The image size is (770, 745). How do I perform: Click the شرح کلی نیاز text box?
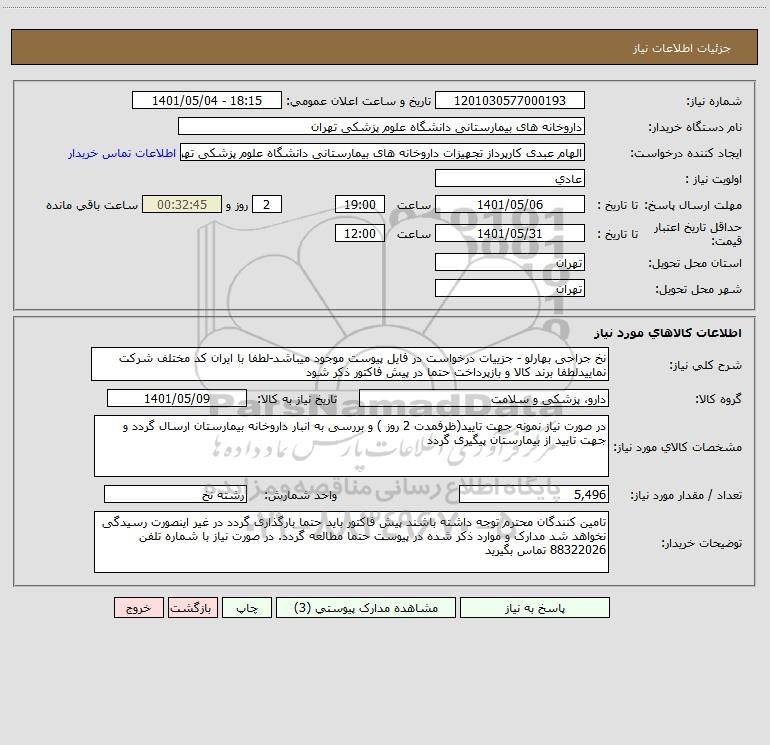[x=350, y=364]
